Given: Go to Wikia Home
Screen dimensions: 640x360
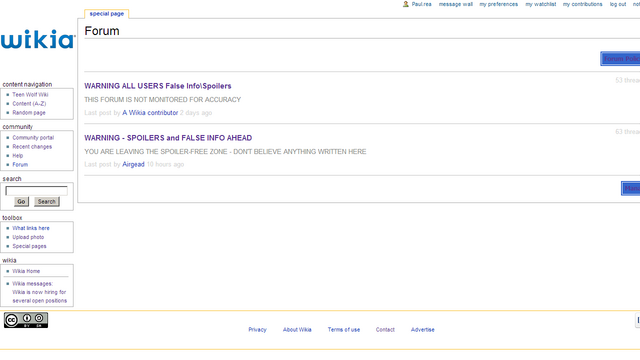Looking at the screenshot, I should [26, 271].
